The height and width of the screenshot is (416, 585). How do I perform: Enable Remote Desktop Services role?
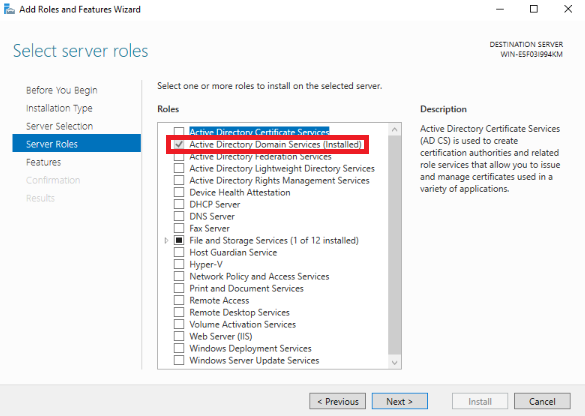point(179,312)
